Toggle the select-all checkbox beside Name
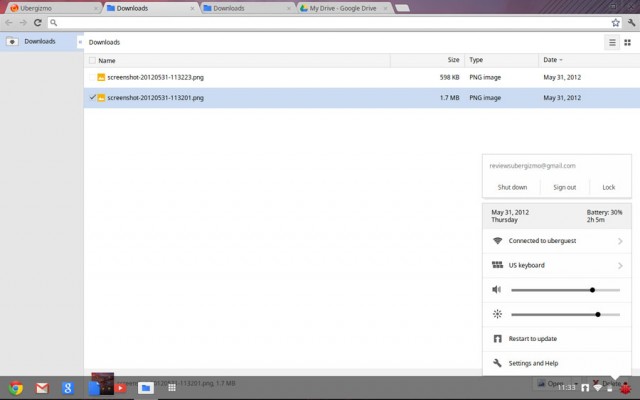The height and width of the screenshot is (400, 640). pyautogui.click(x=93, y=60)
